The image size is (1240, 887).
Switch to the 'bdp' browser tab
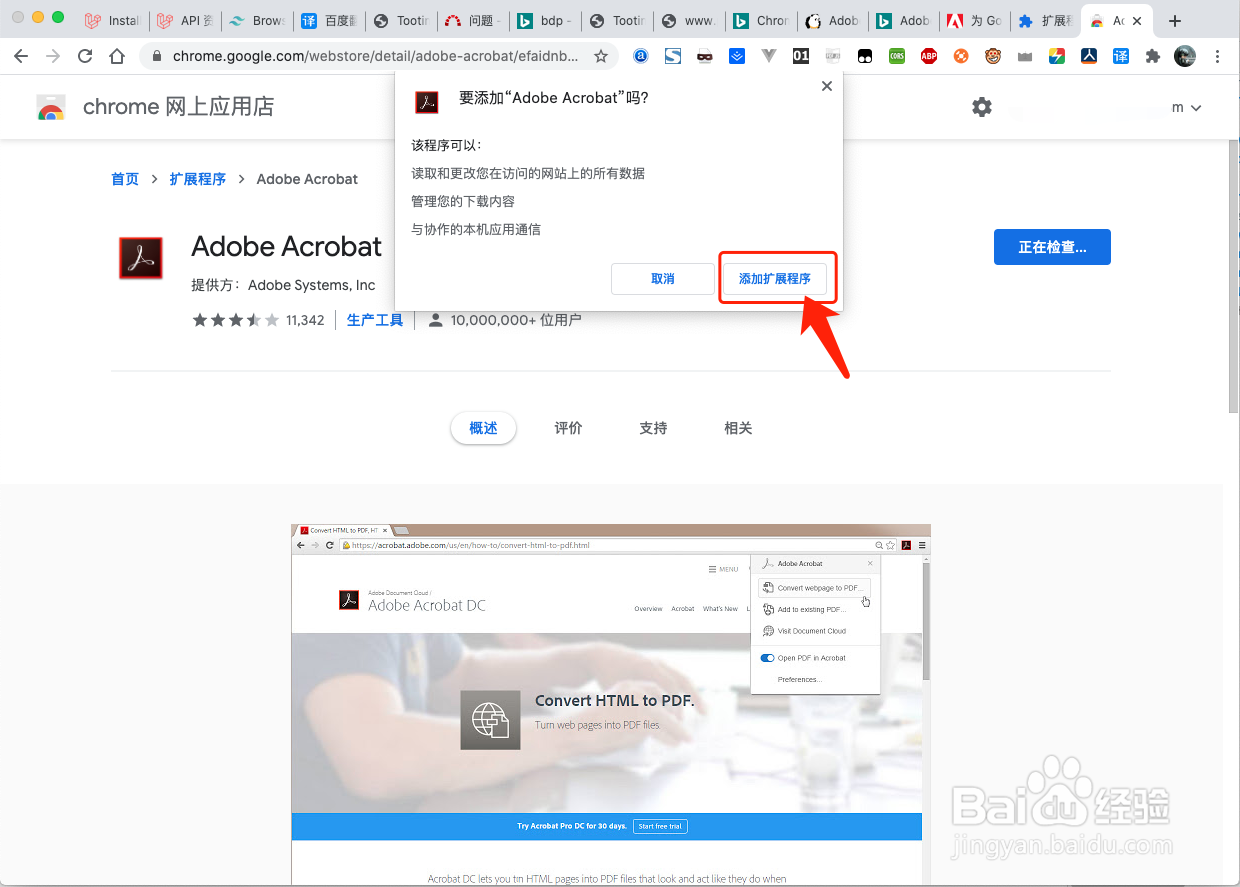pos(545,21)
